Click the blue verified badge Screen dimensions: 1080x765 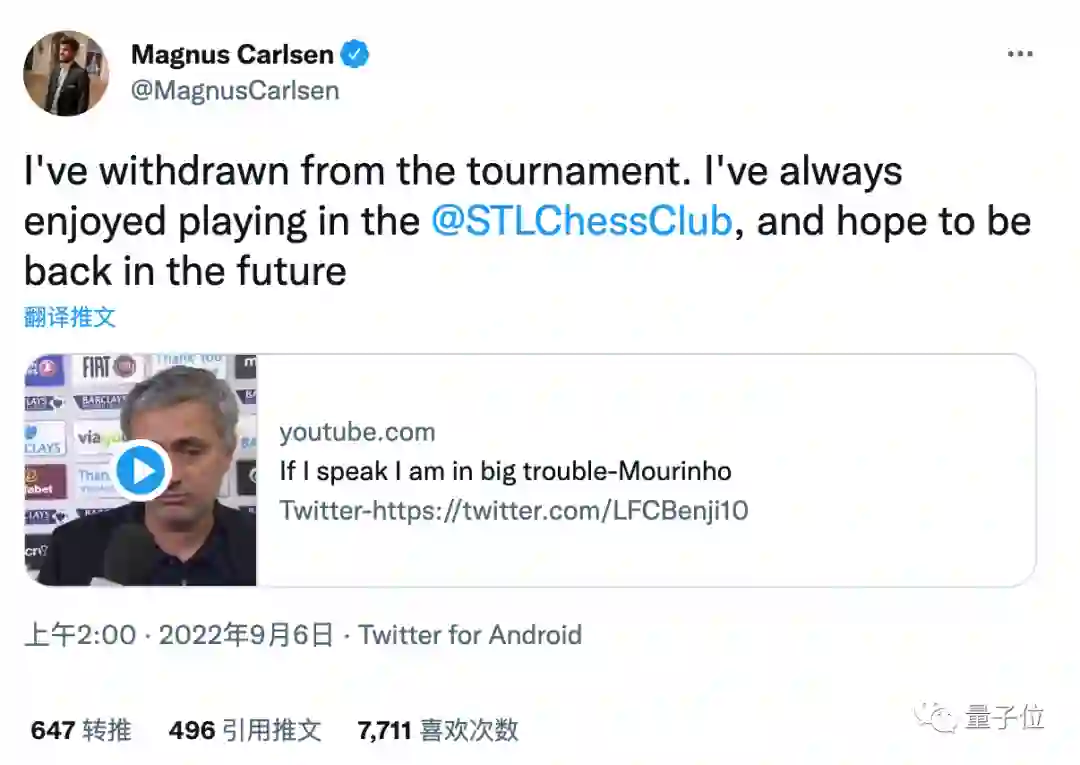354,54
